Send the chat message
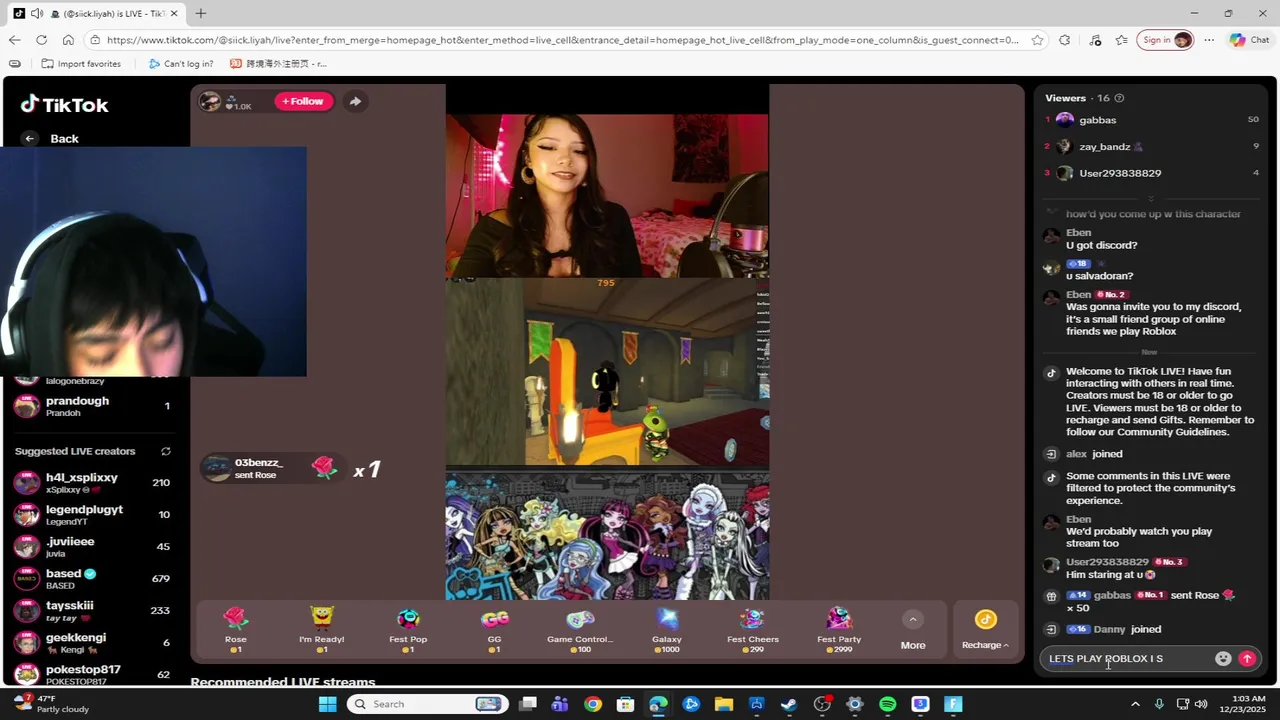 (1247, 659)
